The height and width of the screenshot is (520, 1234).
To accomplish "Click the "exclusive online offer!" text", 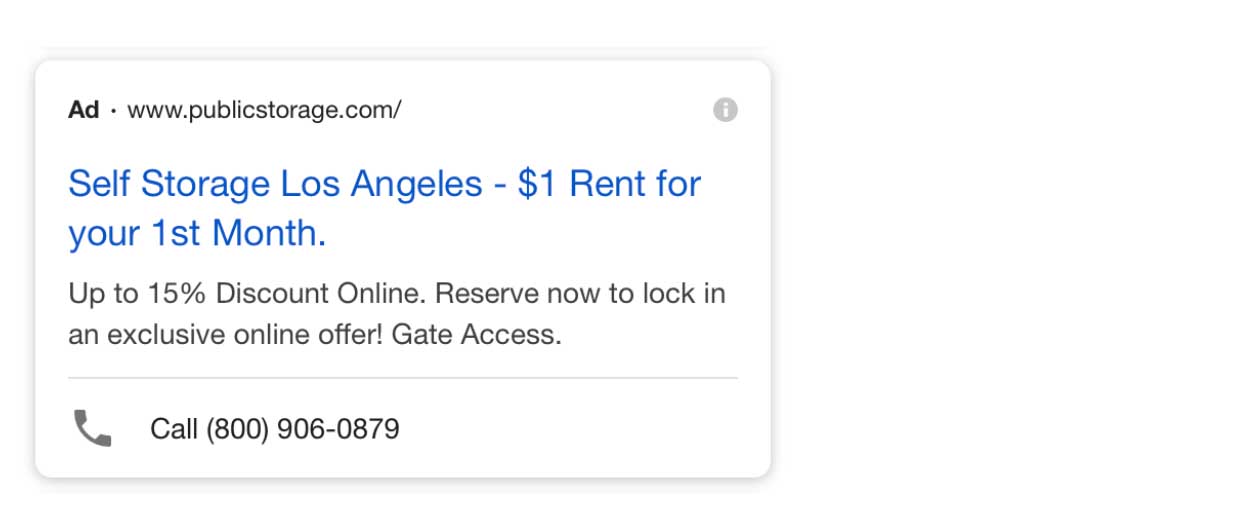I will [245, 334].
